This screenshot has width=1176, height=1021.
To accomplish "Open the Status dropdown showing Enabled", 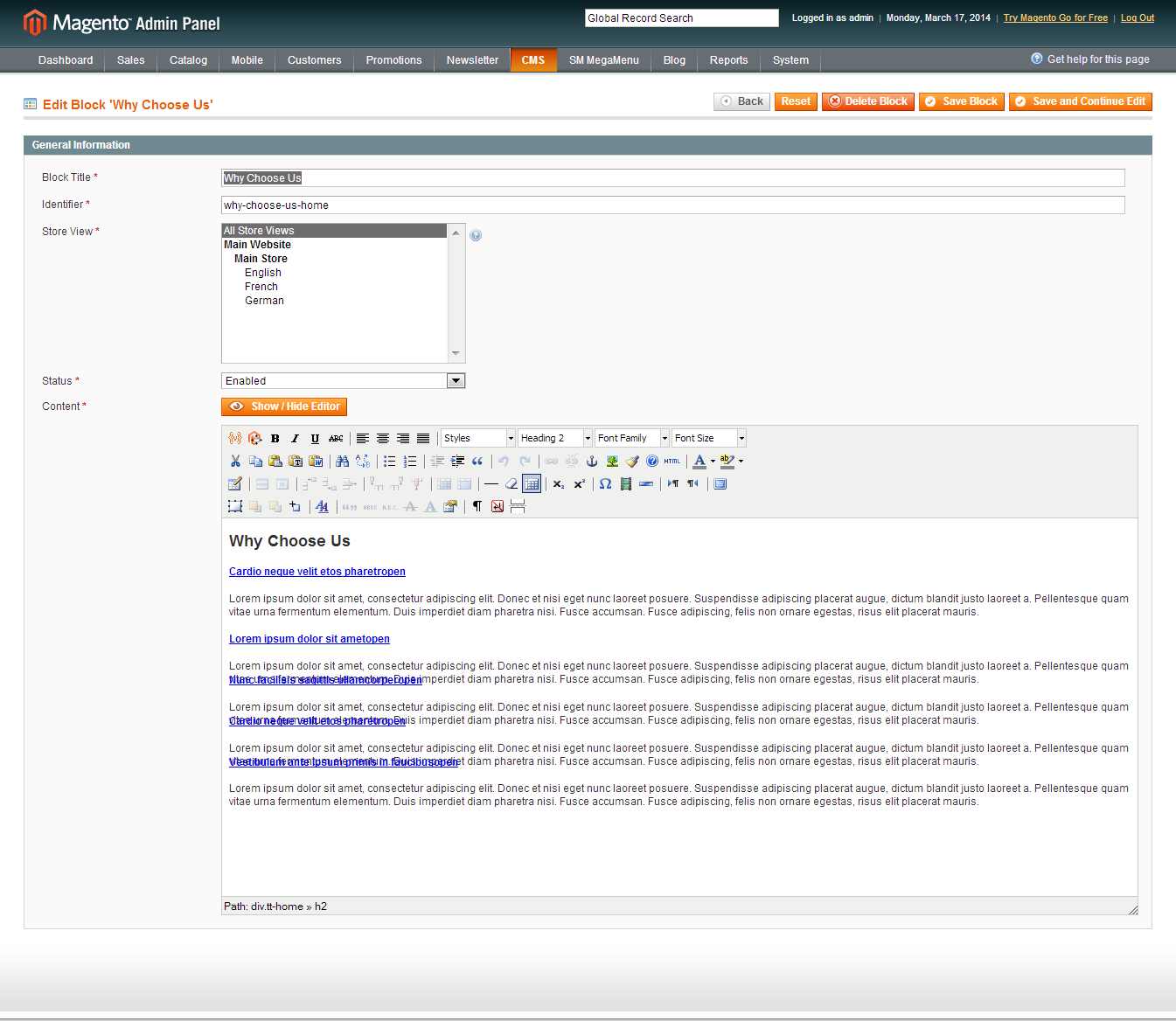I will (x=343, y=381).
